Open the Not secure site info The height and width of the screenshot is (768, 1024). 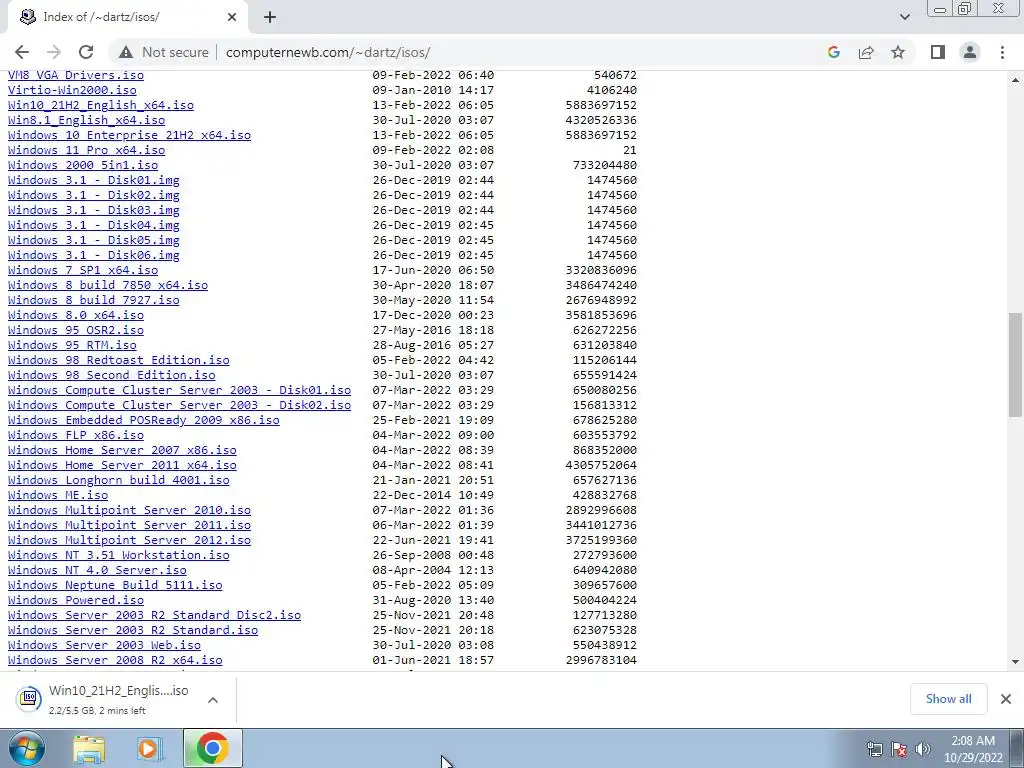164,52
